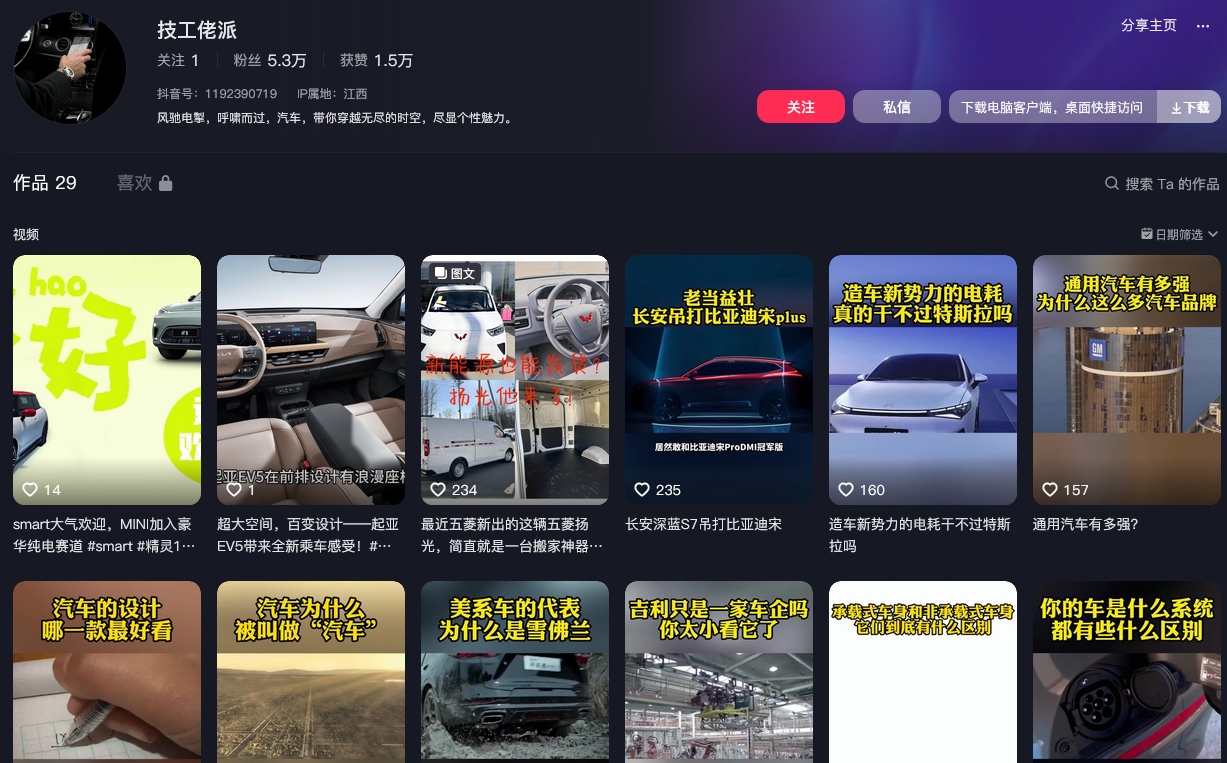Screen dimensions: 1227x763
Task: Open 造车新势力的电耗 video thumbnail
Action: pyautogui.click(x=923, y=380)
